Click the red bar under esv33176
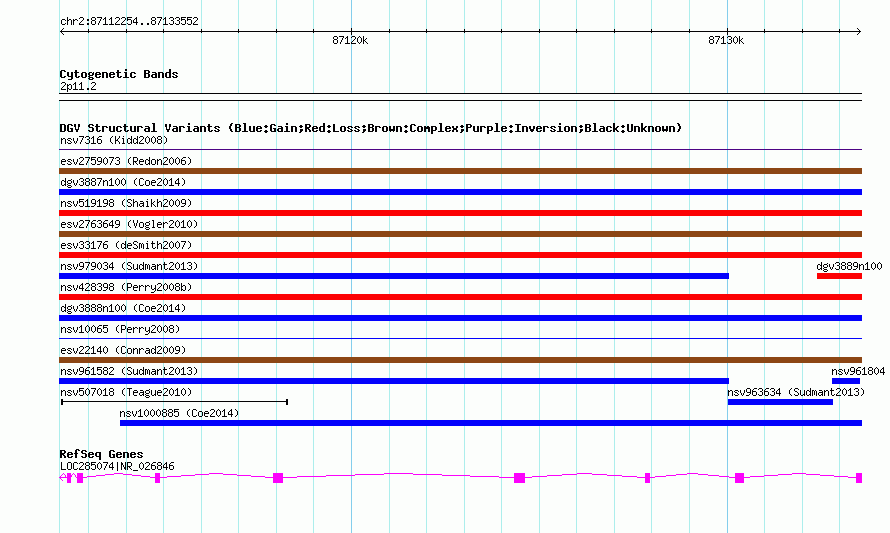Screen dimensions: 890x533 [x=460, y=255]
